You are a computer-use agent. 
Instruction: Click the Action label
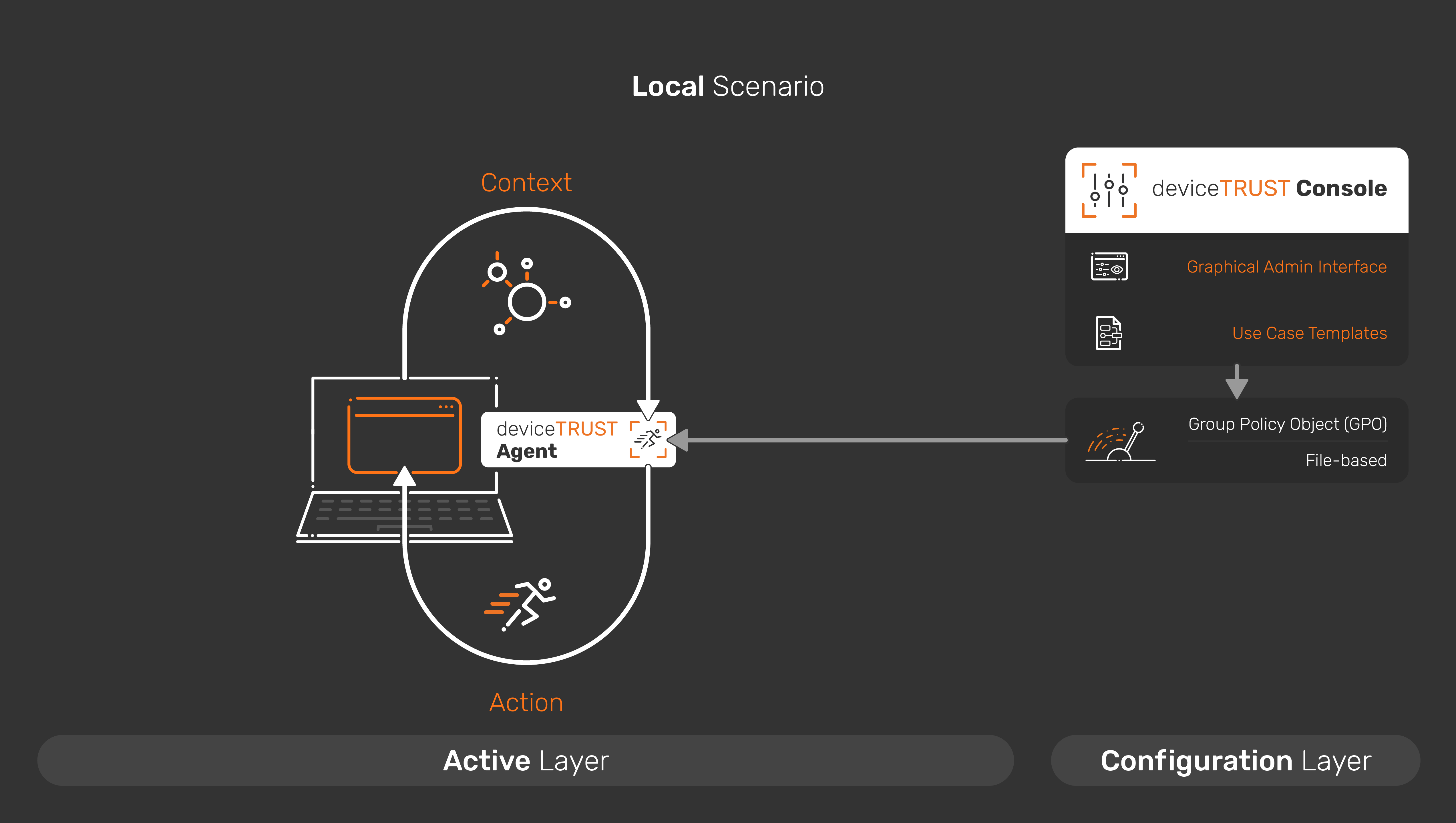(526, 703)
